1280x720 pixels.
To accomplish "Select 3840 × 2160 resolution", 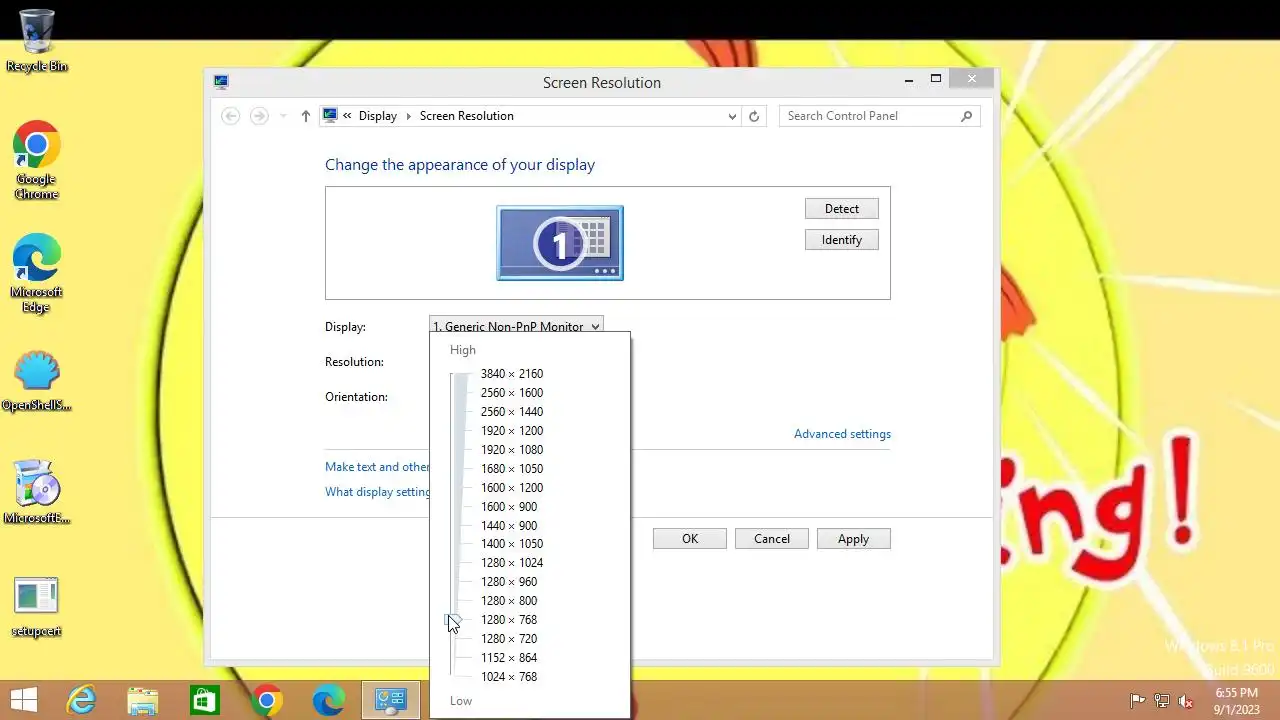I will (512, 374).
